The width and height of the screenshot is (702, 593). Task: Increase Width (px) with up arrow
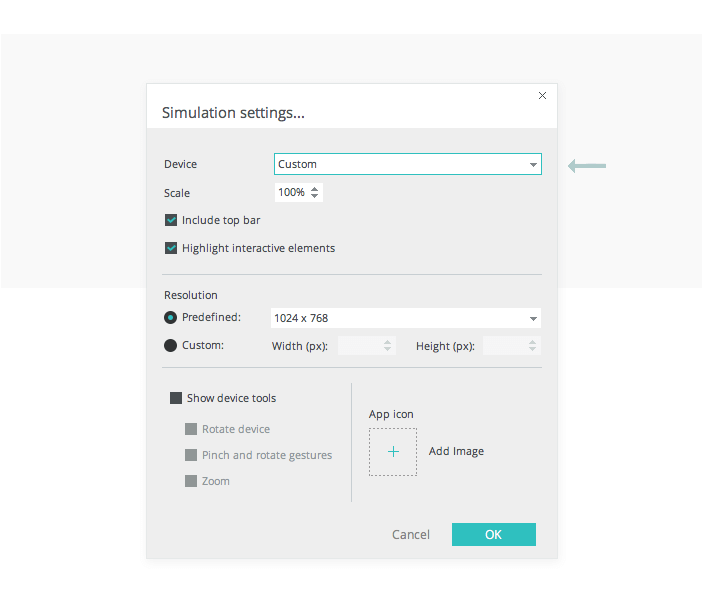pos(387,342)
